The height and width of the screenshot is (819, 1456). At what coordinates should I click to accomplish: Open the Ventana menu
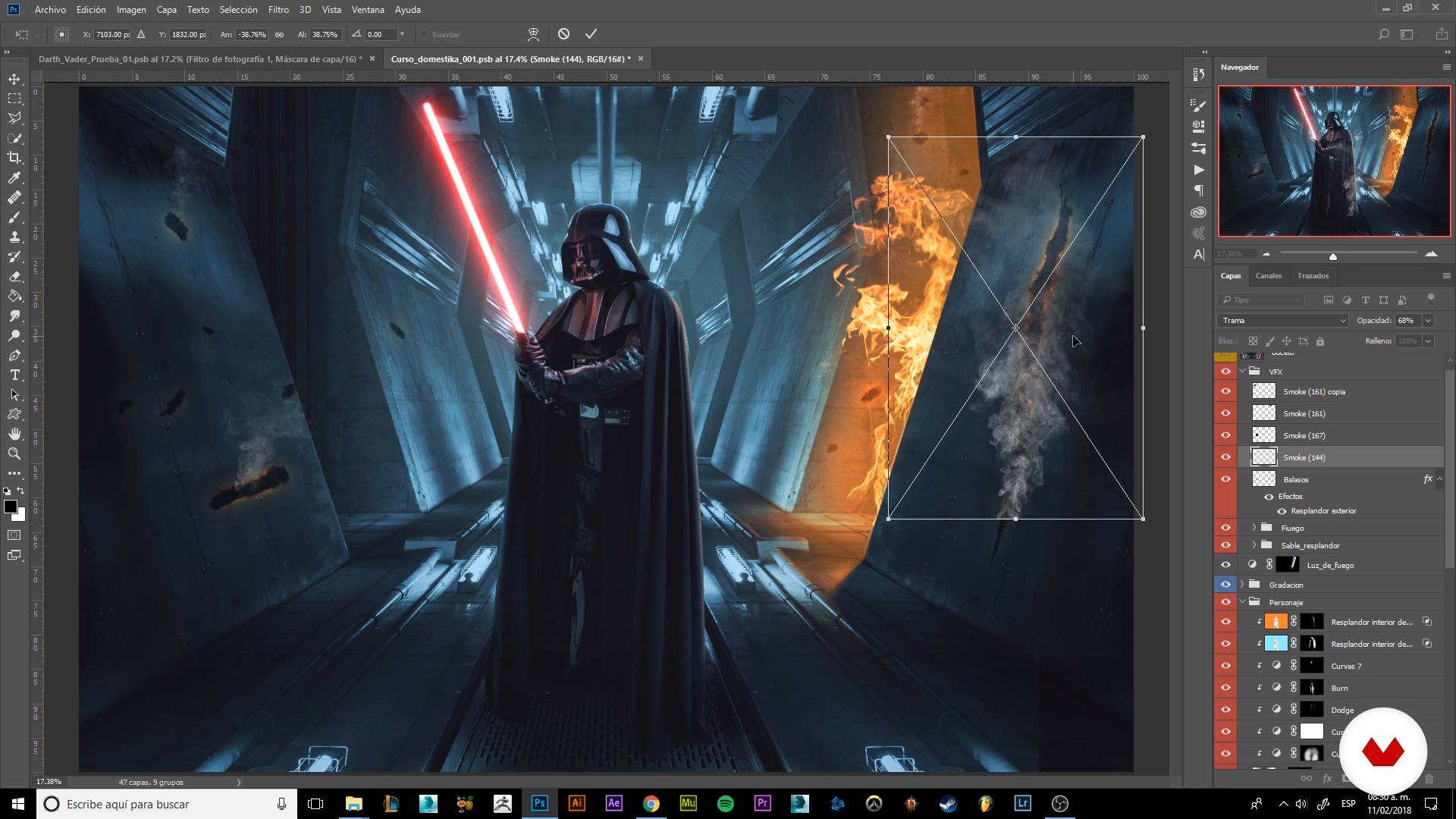click(368, 10)
